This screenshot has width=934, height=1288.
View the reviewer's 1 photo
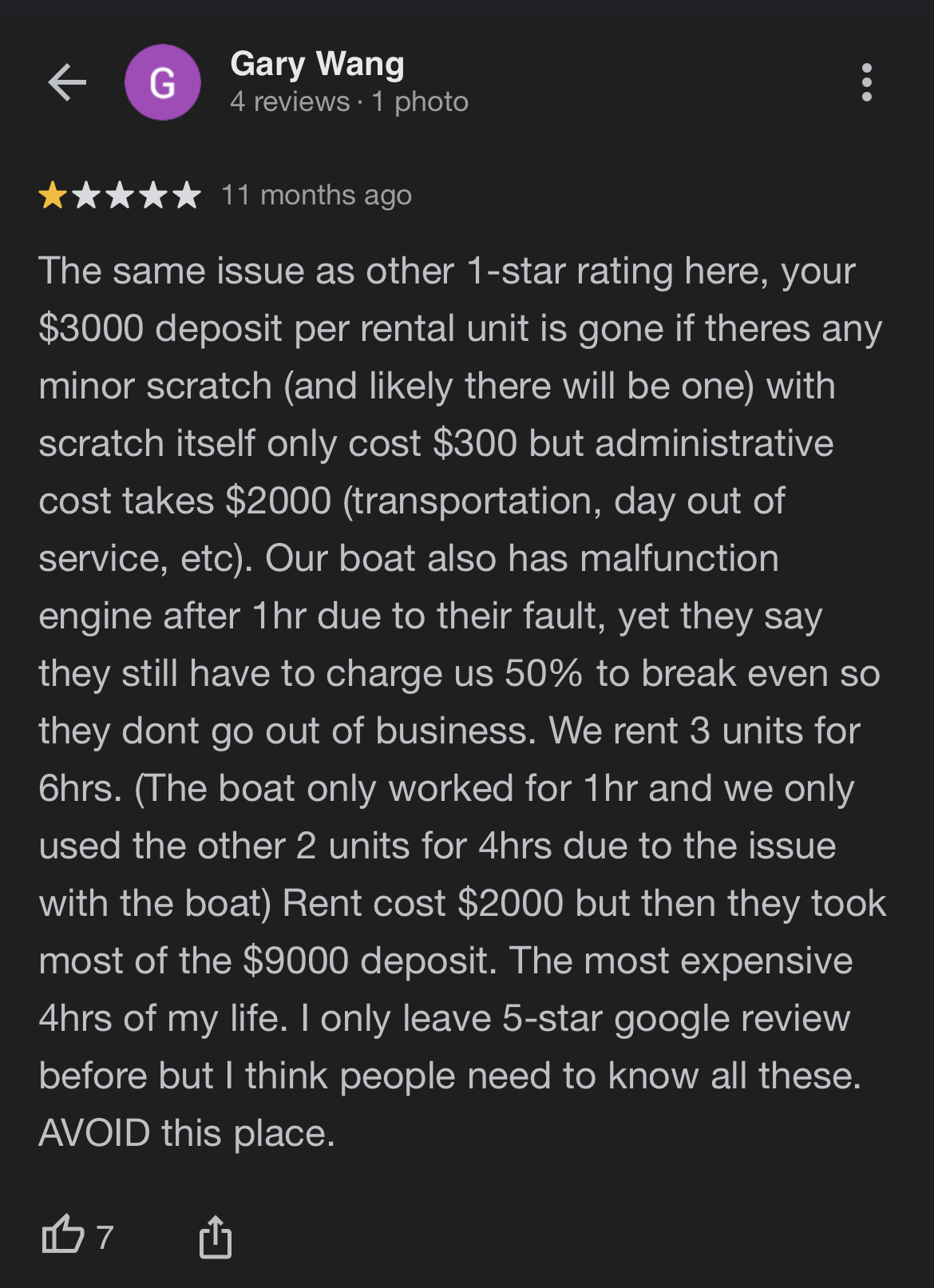click(420, 102)
